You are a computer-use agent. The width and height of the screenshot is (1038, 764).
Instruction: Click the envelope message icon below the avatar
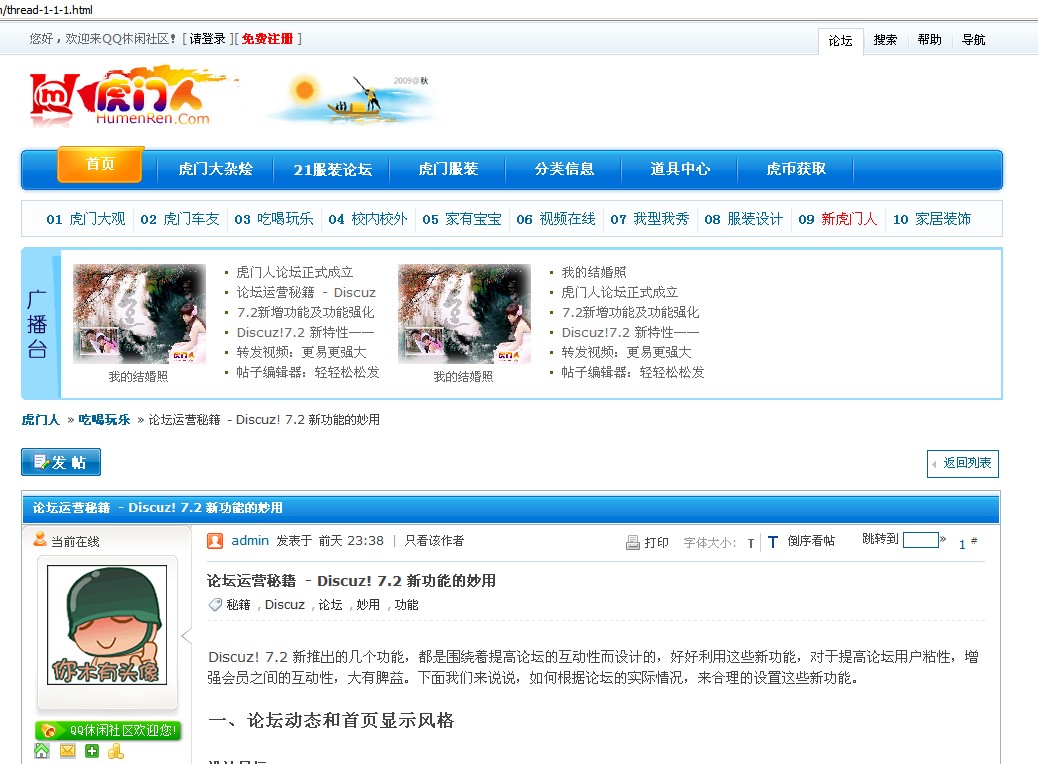[x=68, y=751]
